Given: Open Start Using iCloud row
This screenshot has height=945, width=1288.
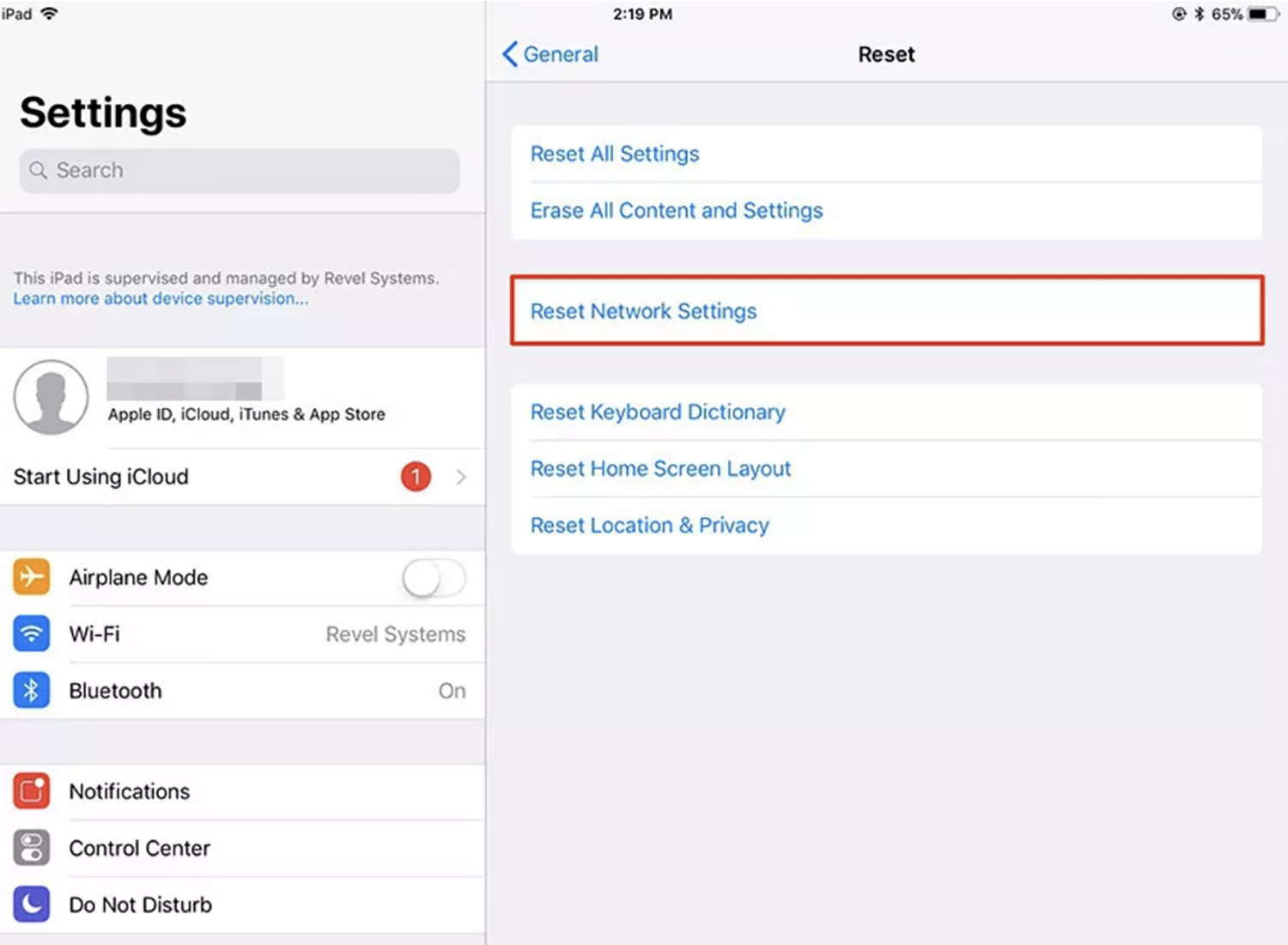Looking at the screenshot, I should pyautogui.click(x=242, y=477).
